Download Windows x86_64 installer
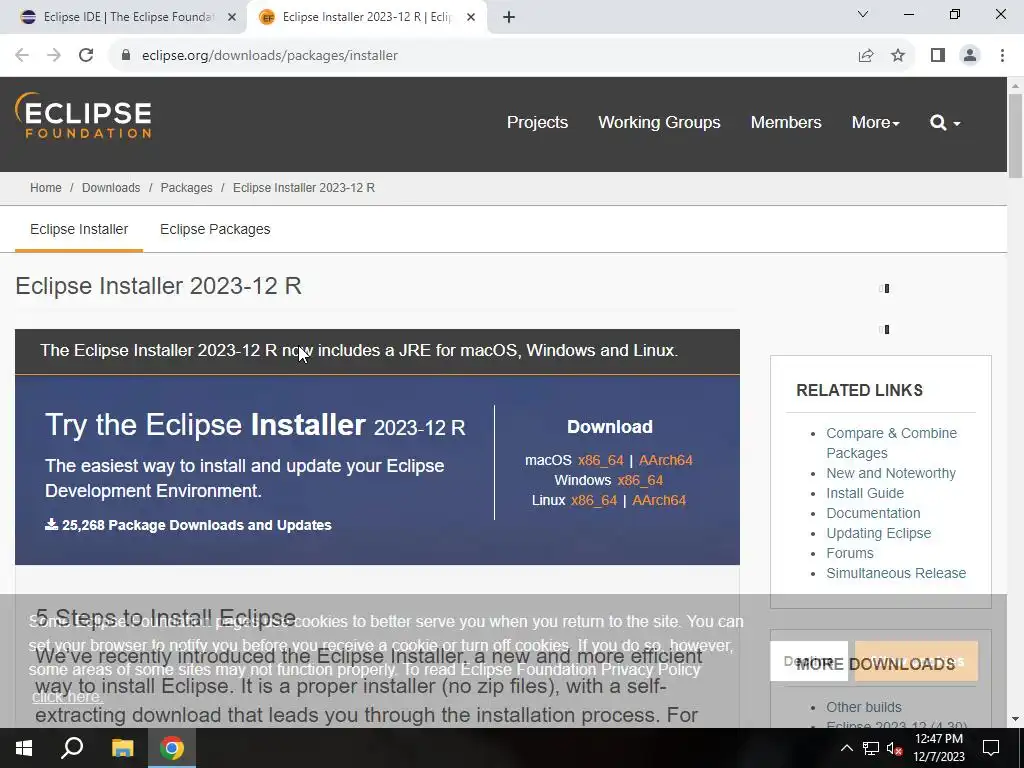Viewport: 1024px width, 768px height. click(640, 480)
